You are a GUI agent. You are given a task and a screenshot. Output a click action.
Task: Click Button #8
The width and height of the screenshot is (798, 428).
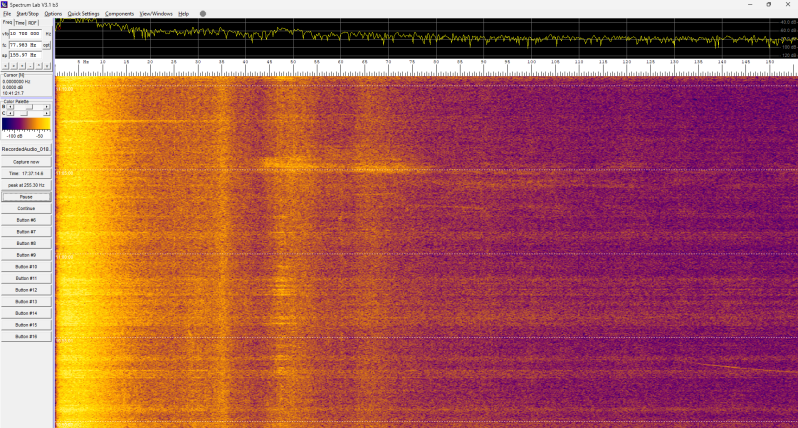26,243
